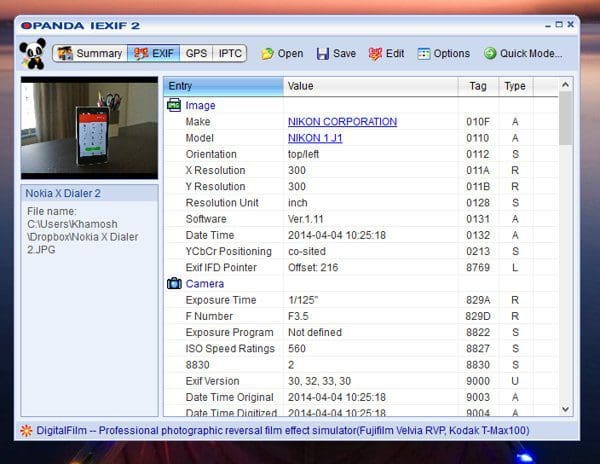600x464 pixels.
Task: Open the NIKON 1 J1 link
Action: (315, 138)
